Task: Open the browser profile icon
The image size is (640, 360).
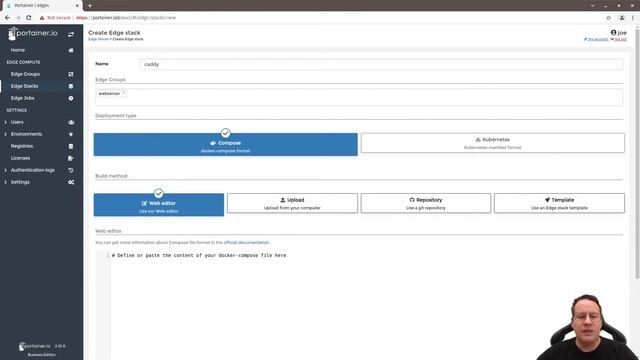Action: 622,18
